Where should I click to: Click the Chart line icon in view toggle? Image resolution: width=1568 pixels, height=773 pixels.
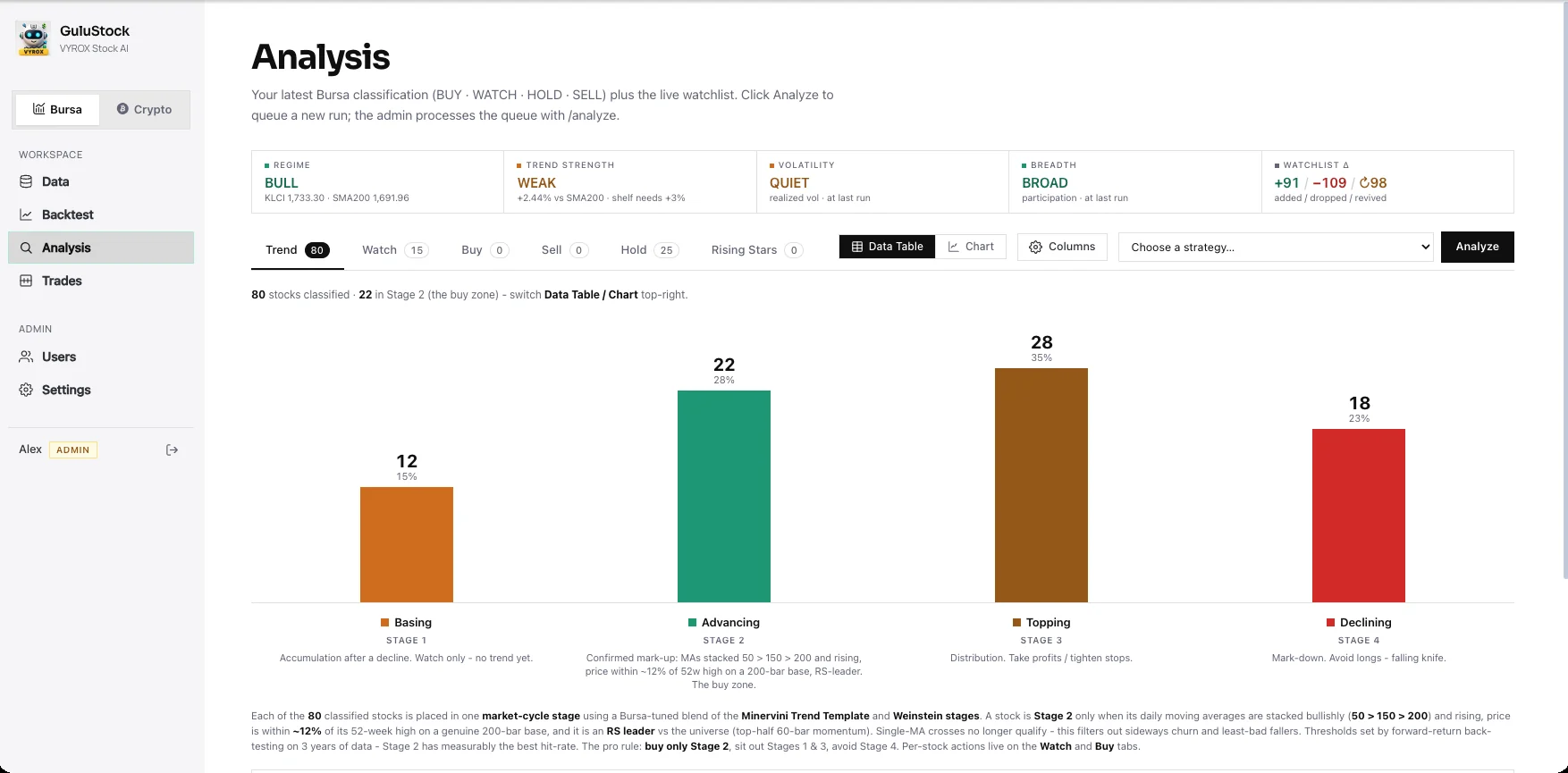click(x=954, y=247)
